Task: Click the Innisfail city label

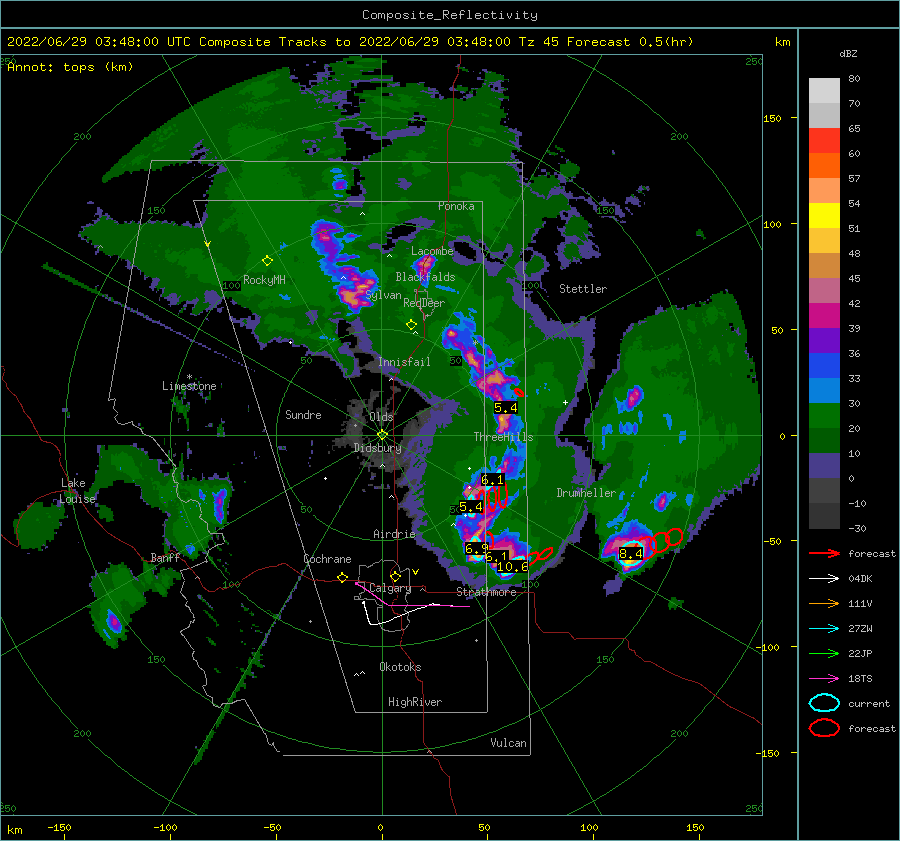Action: [x=404, y=362]
